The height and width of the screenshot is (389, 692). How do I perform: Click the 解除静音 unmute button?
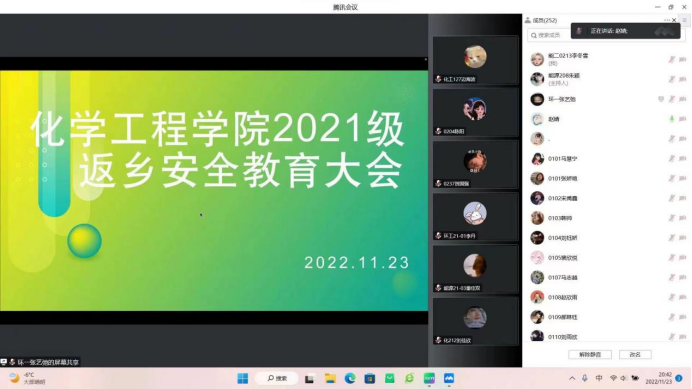(590, 355)
